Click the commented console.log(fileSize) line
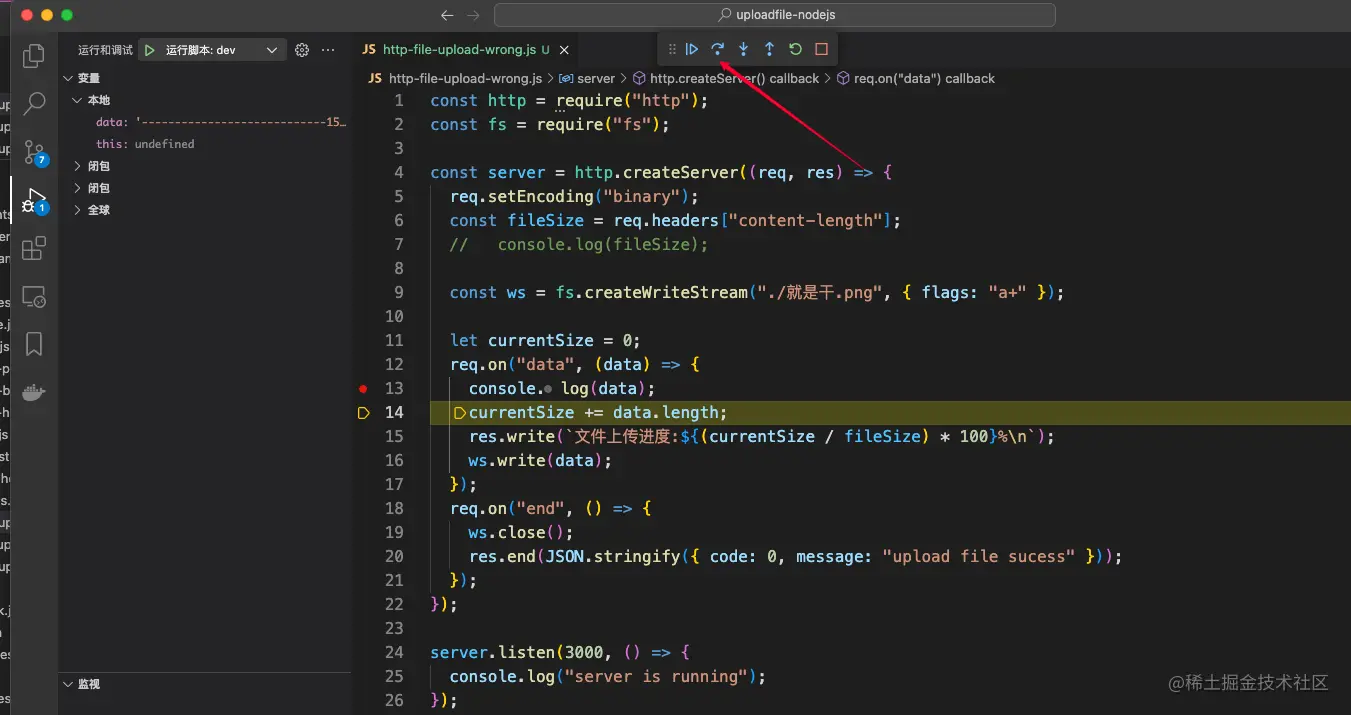The image size is (1351, 715). [579, 244]
